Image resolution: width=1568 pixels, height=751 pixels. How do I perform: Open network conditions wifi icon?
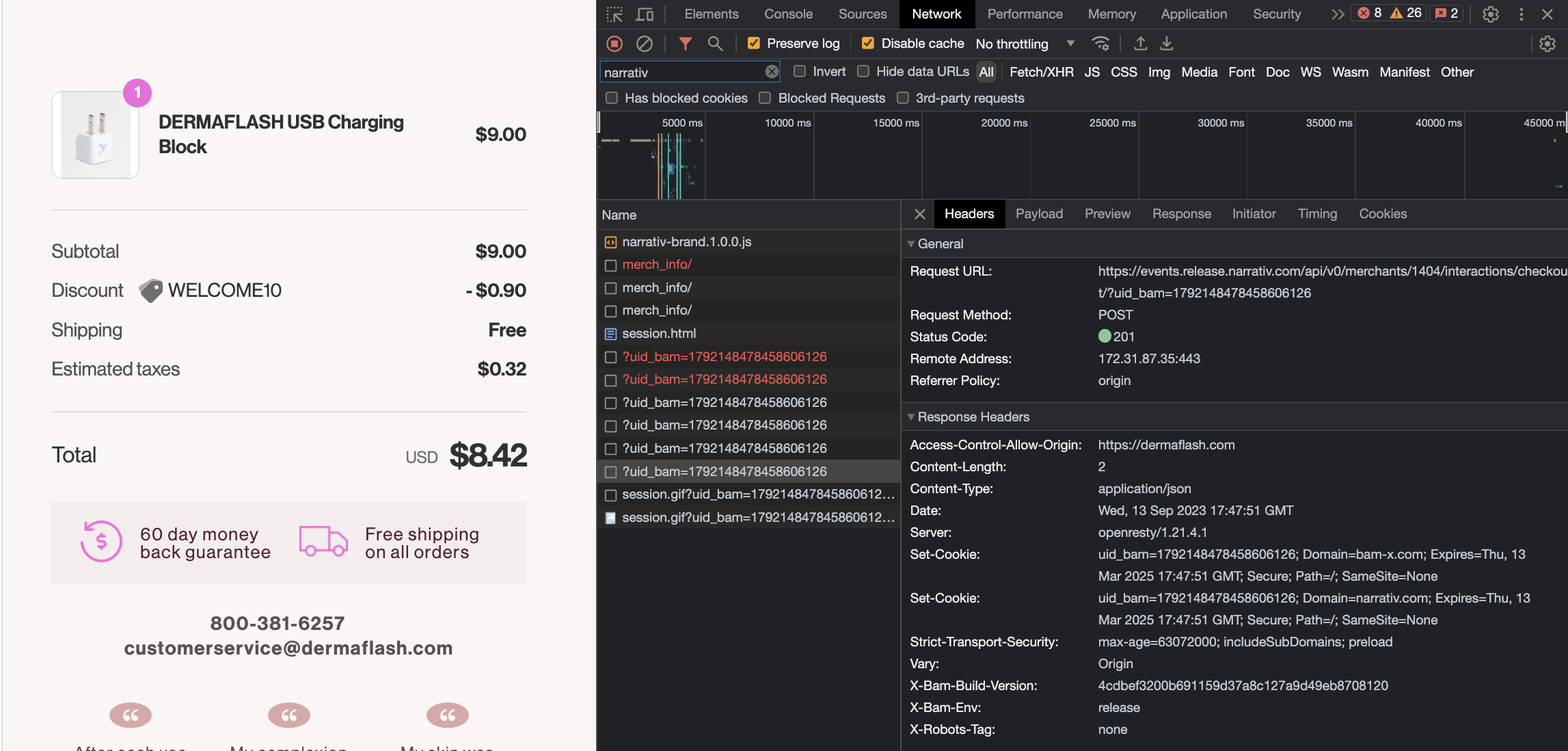pos(1100,44)
